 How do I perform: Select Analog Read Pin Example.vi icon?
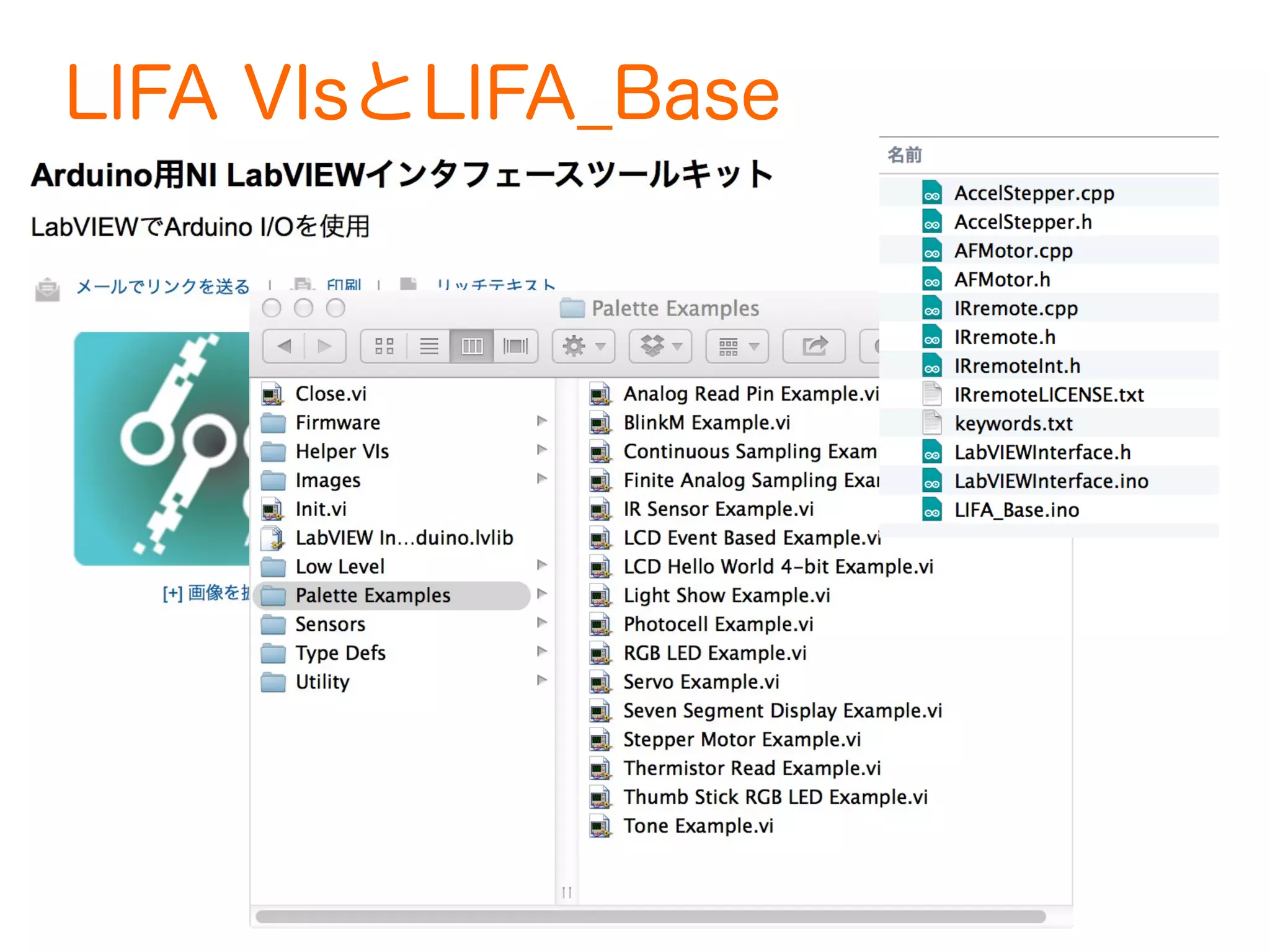(600, 394)
